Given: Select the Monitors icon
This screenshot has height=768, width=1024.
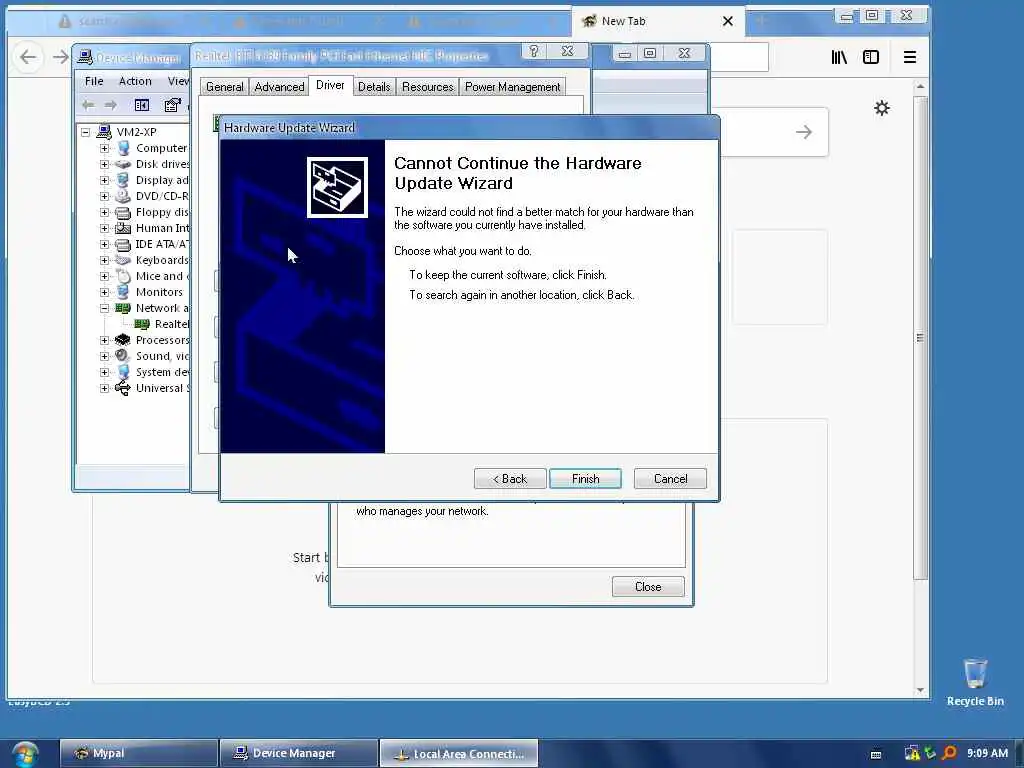Looking at the screenshot, I should (x=123, y=292).
